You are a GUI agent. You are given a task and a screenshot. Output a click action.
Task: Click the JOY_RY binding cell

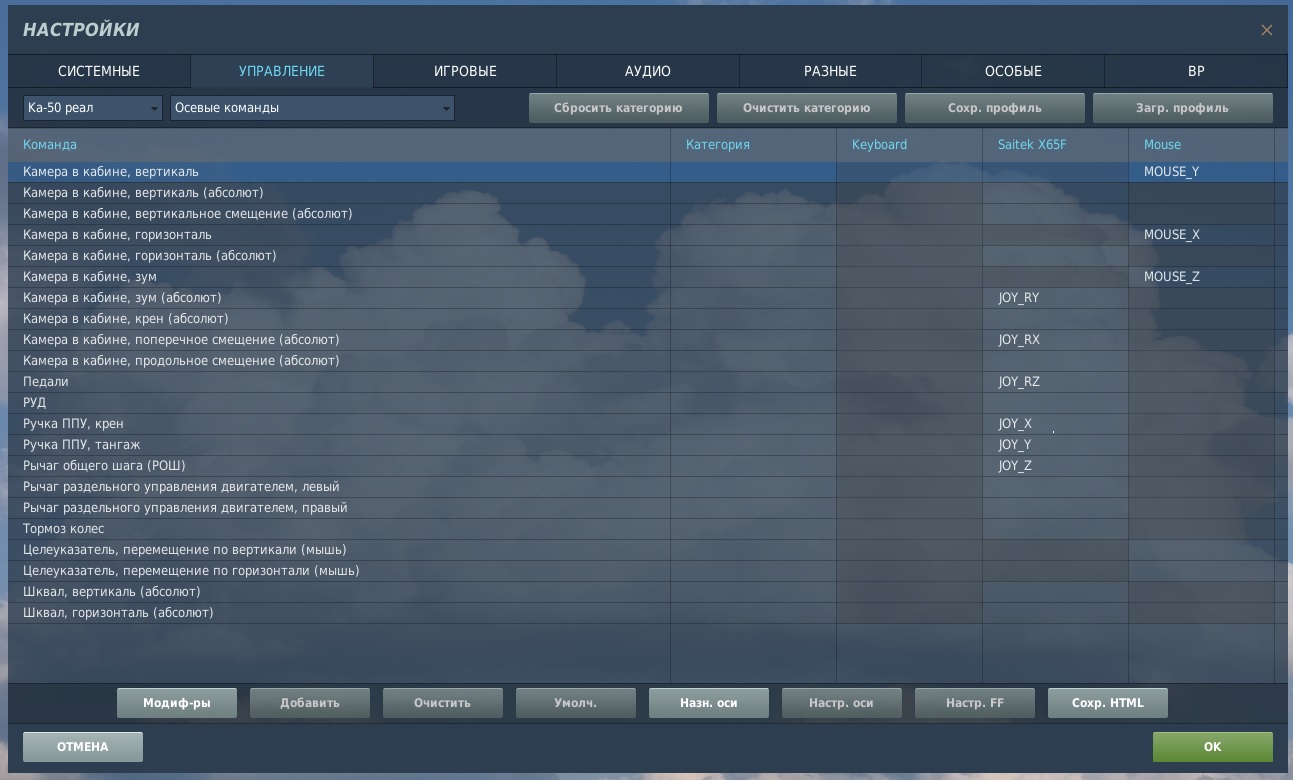point(1055,298)
